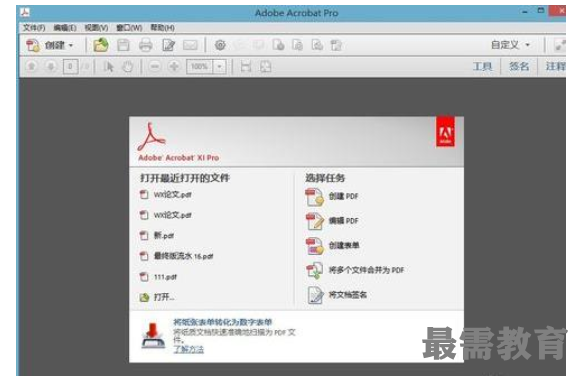
Task: Open recent file 最终版流水 16.pdf
Action: (176, 256)
